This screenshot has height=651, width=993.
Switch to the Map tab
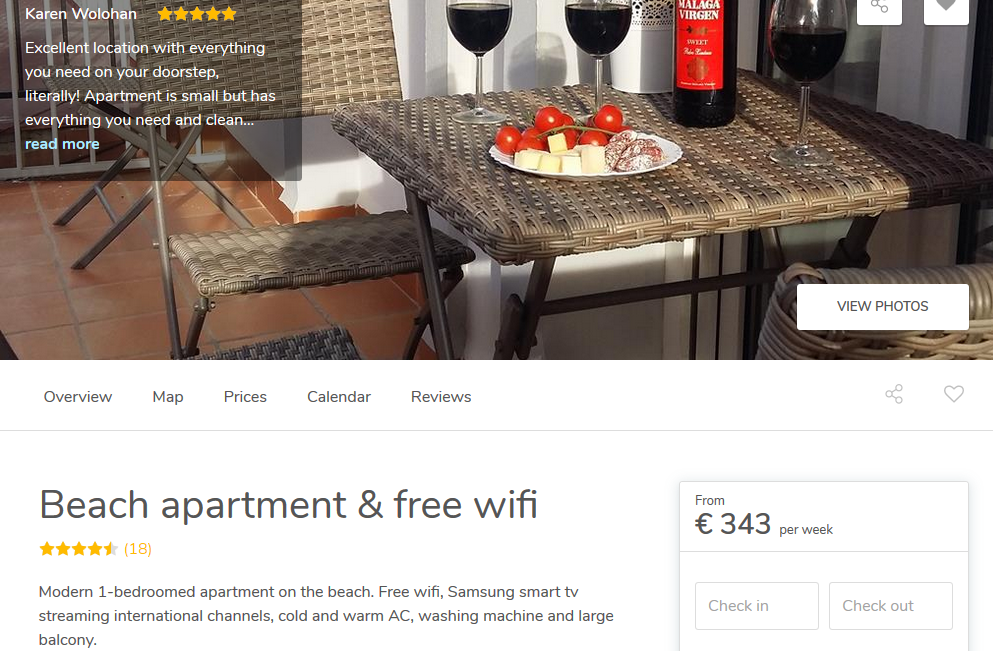[168, 396]
